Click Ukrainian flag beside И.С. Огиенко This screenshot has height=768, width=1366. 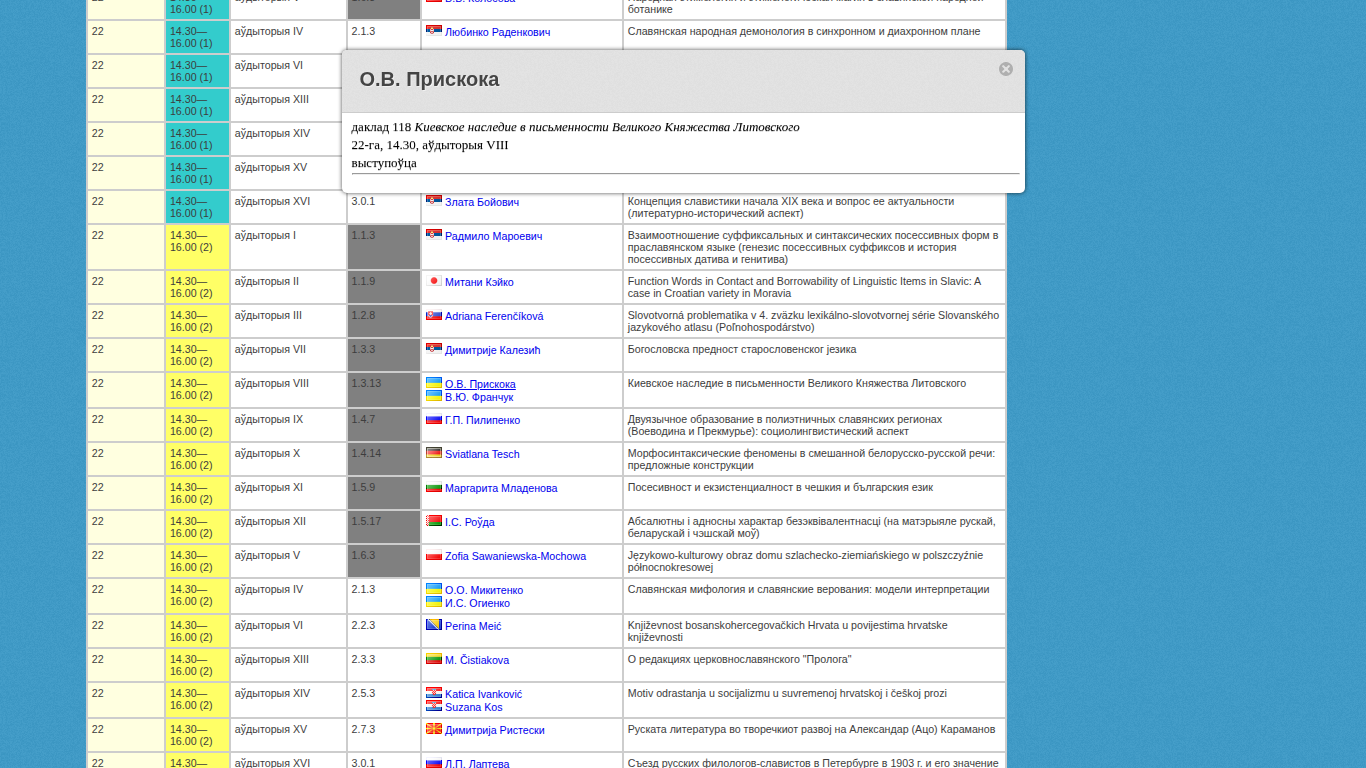point(434,602)
